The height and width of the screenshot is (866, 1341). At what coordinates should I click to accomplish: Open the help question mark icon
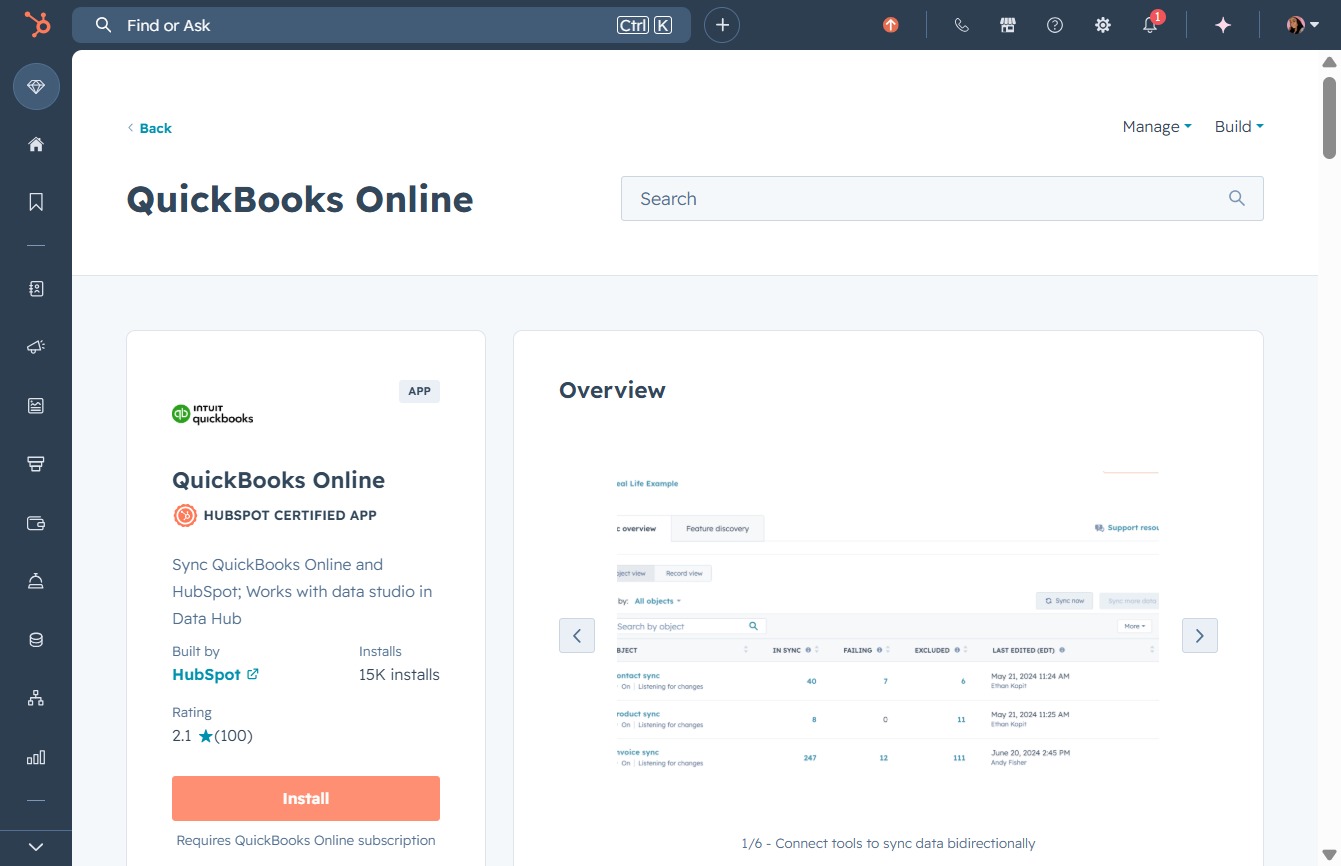pyautogui.click(x=1055, y=25)
